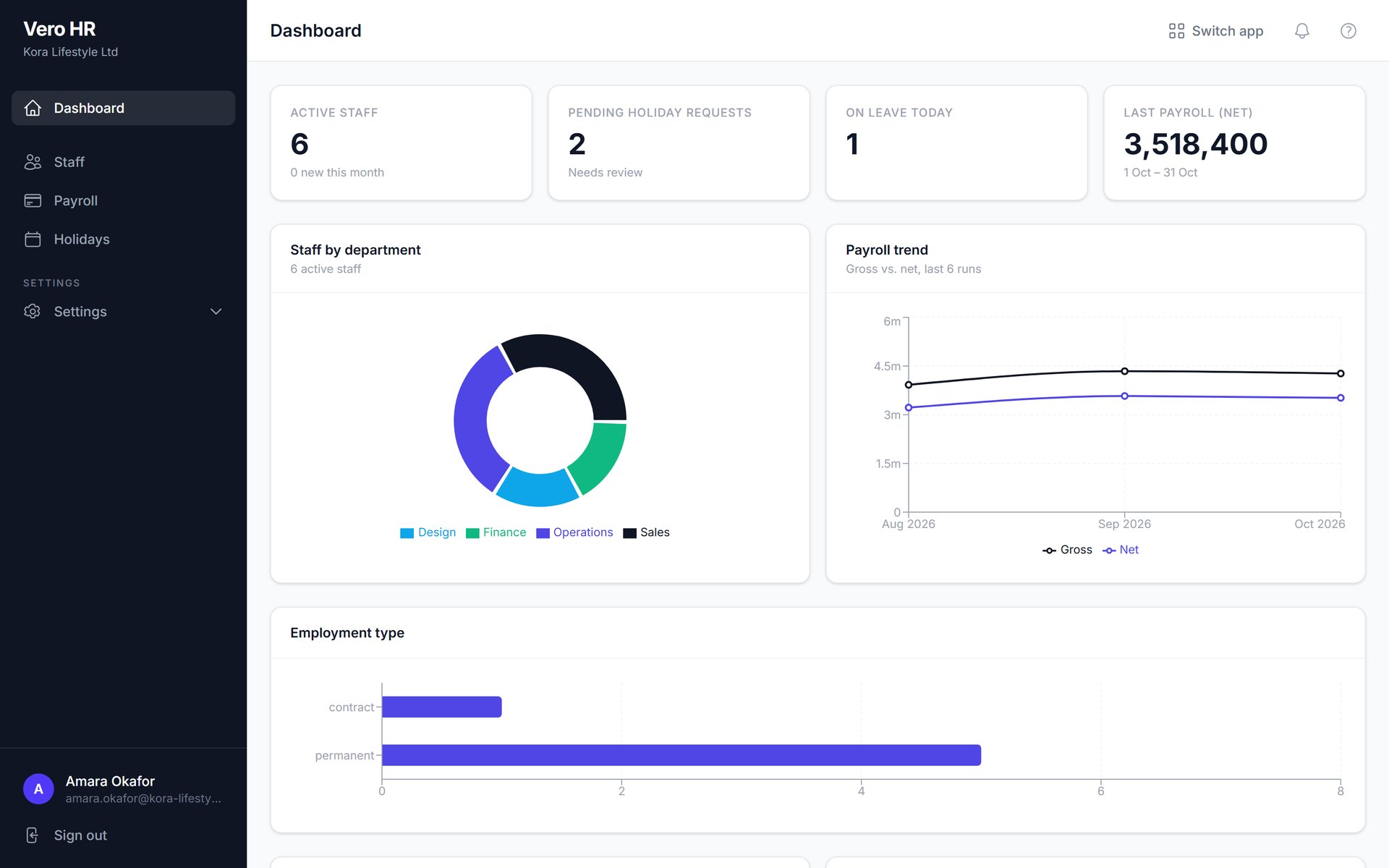Click the permanent employment bar

tap(681, 755)
